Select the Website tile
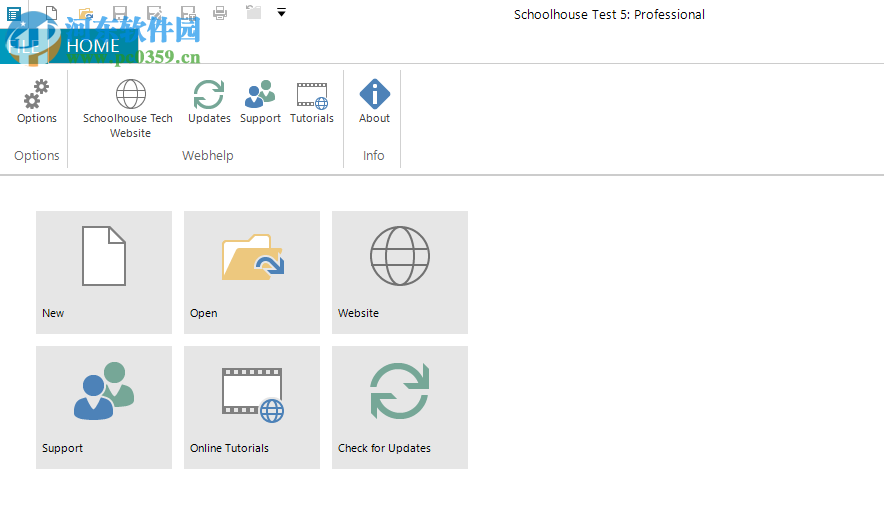The image size is (884, 525). [x=400, y=272]
